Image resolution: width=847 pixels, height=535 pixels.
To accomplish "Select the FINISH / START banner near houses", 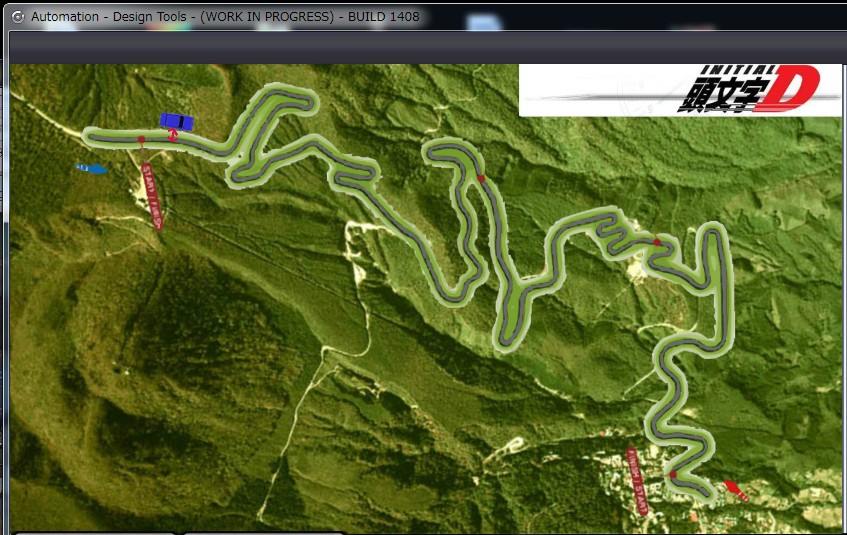I will click(x=637, y=480).
